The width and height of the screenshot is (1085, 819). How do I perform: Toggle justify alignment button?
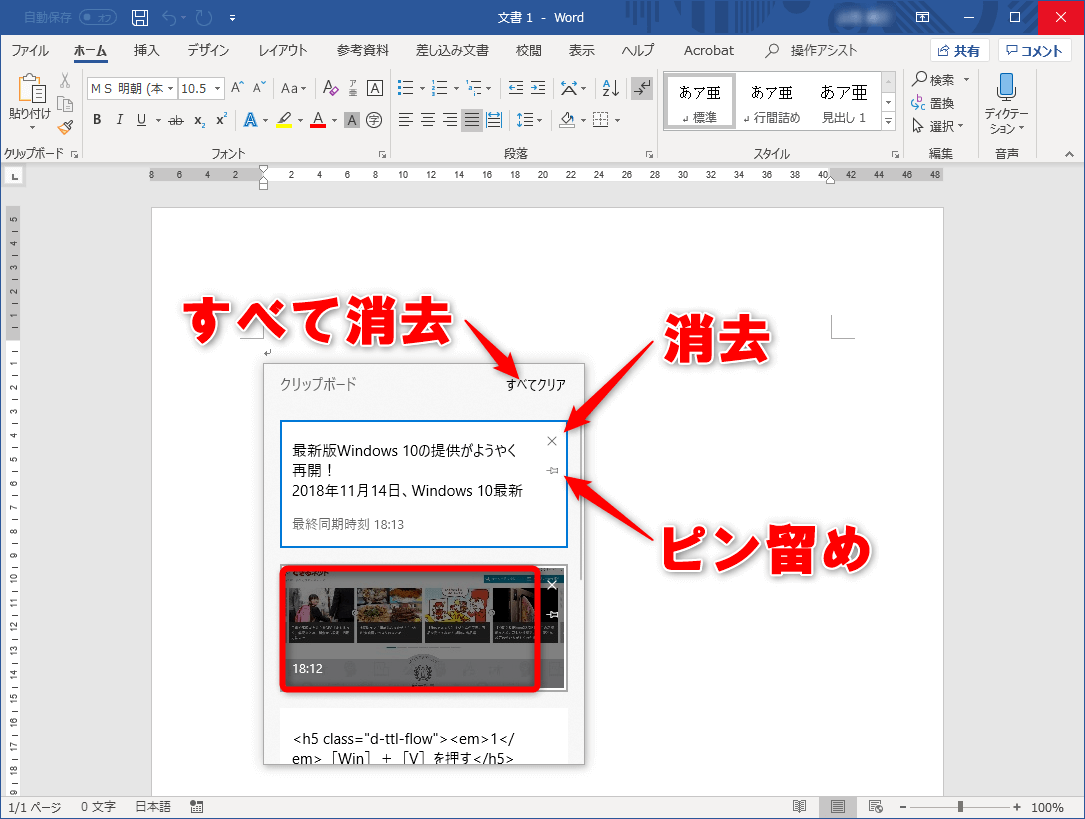click(x=472, y=120)
